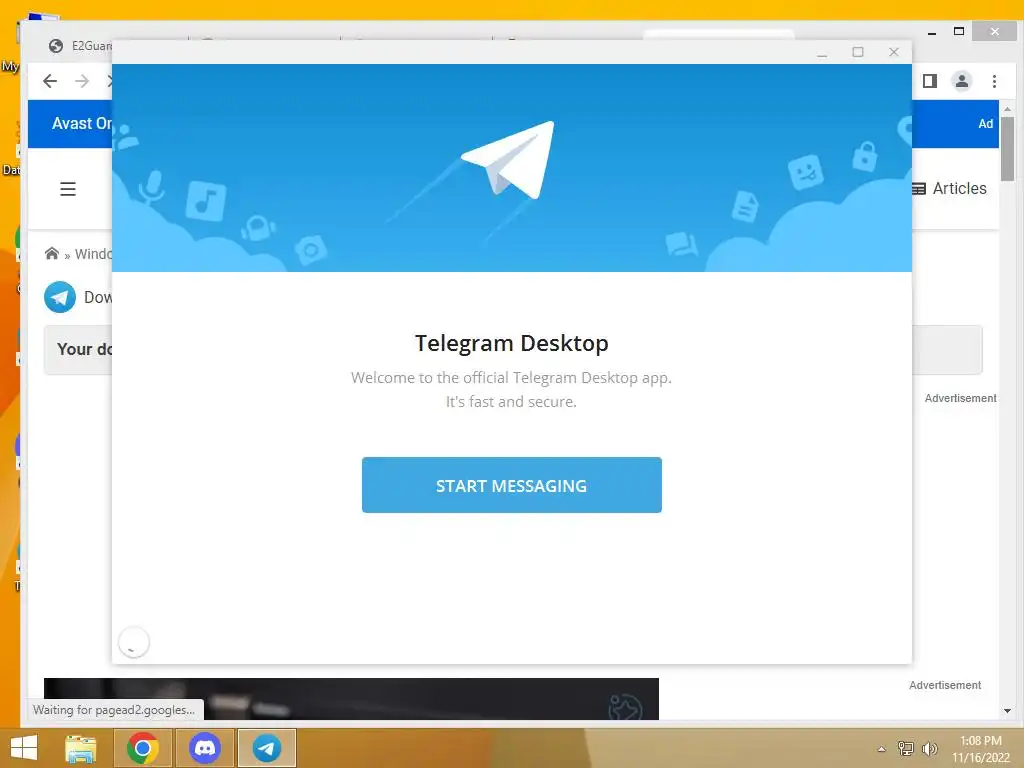Click the video advertisement thumbnail on the page
This screenshot has height=768, width=1024.
[x=351, y=699]
